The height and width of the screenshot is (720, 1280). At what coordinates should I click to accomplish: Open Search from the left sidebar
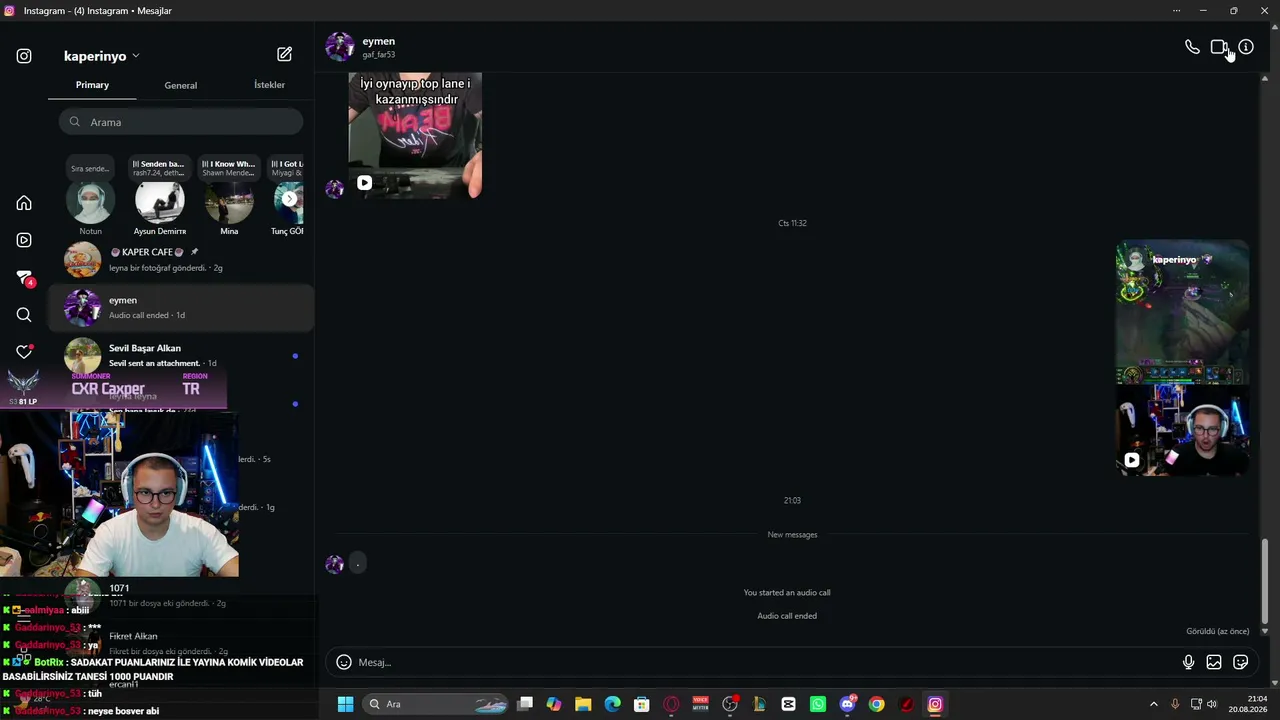(x=24, y=315)
